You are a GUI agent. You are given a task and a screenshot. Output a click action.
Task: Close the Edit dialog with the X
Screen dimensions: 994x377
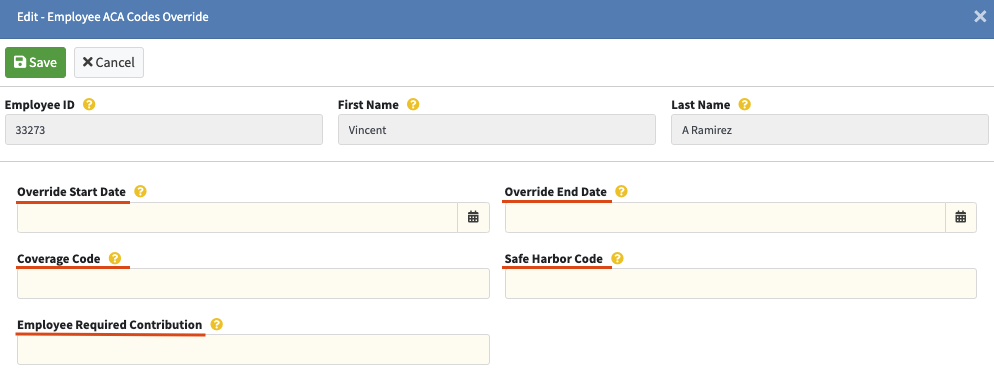[980, 16]
